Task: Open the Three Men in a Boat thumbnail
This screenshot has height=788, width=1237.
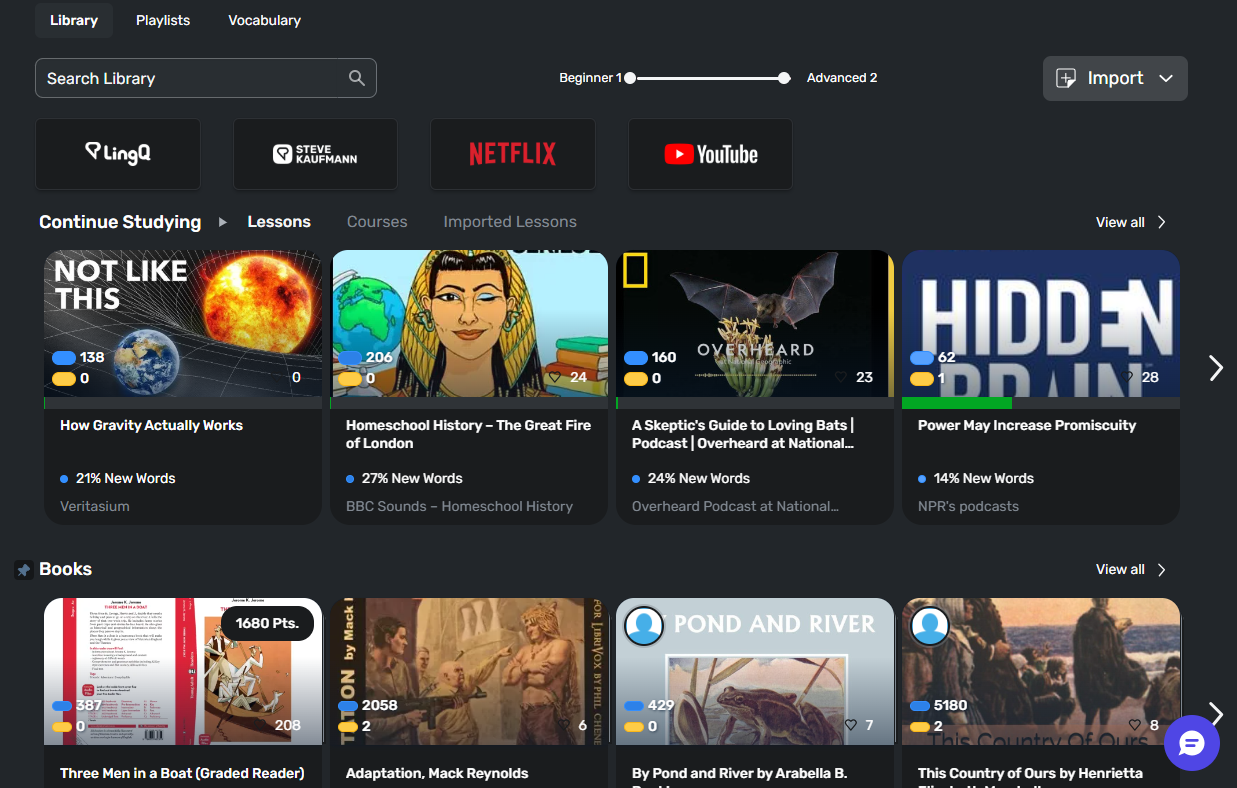Action: (x=183, y=671)
